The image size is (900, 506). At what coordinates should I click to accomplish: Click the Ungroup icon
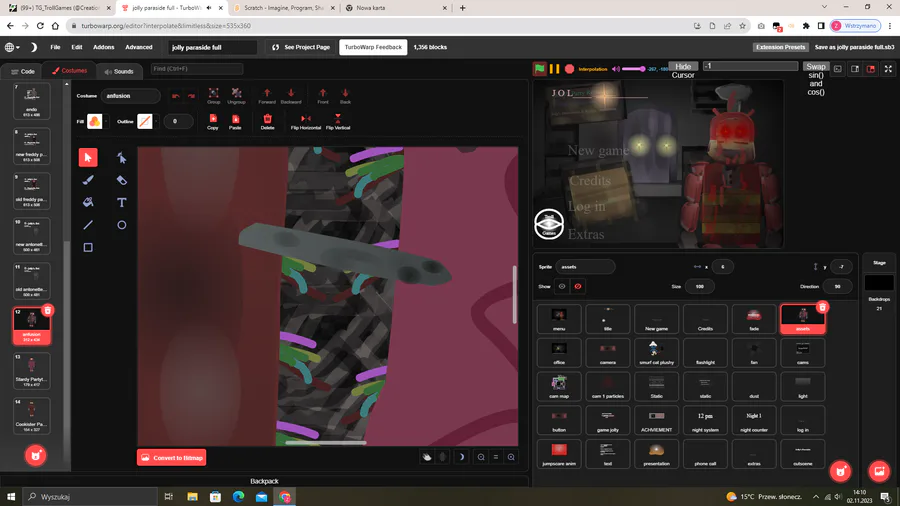pyautogui.click(x=236, y=96)
